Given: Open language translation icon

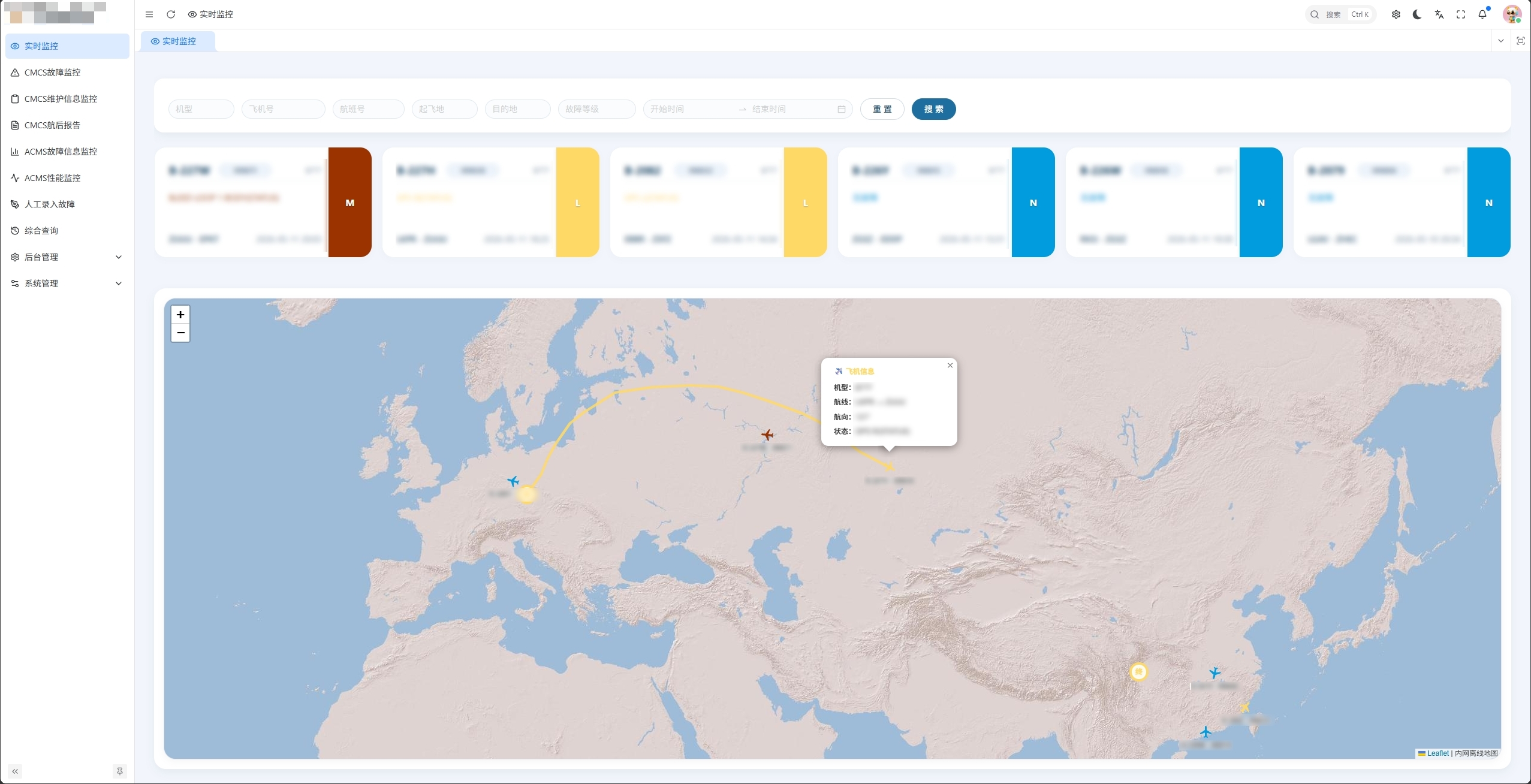Looking at the screenshot, I should click(1439, 14).
